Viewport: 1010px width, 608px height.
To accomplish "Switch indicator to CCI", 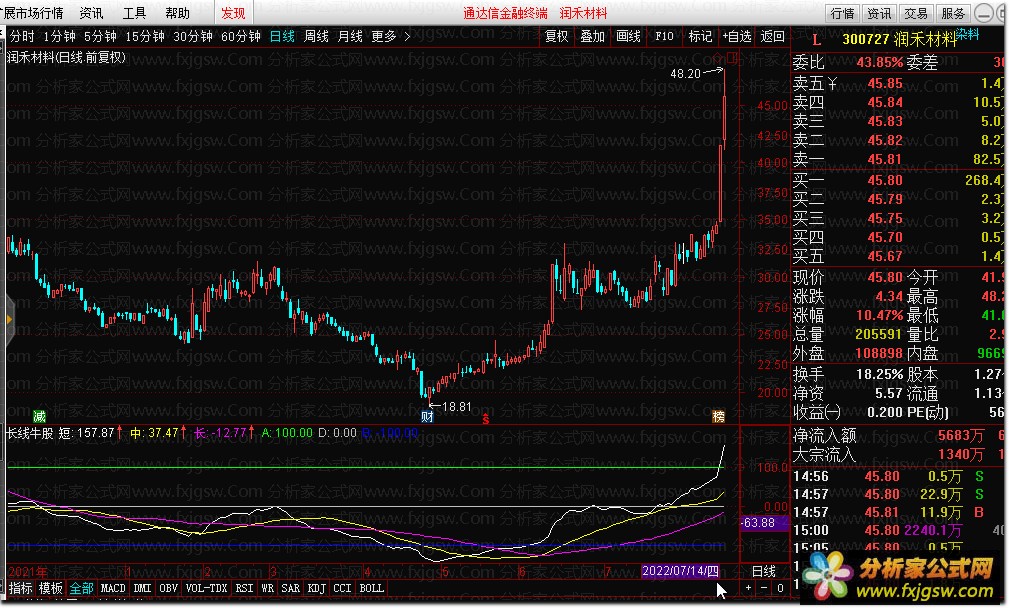I will pos(342,588).
